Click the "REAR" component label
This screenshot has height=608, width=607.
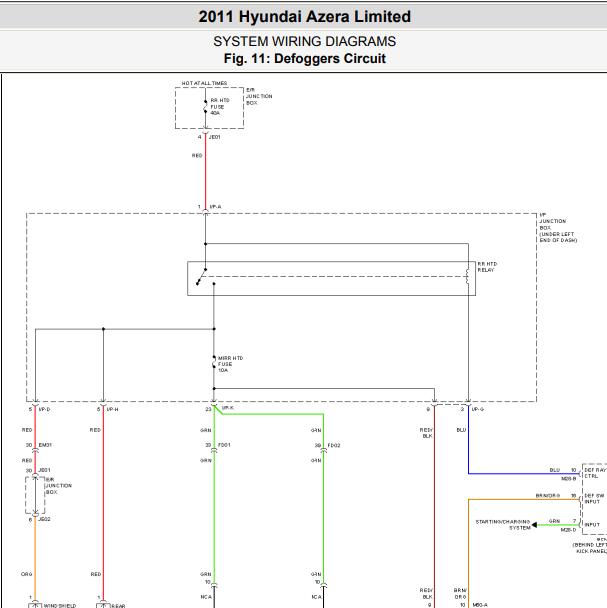pos(118,606)
